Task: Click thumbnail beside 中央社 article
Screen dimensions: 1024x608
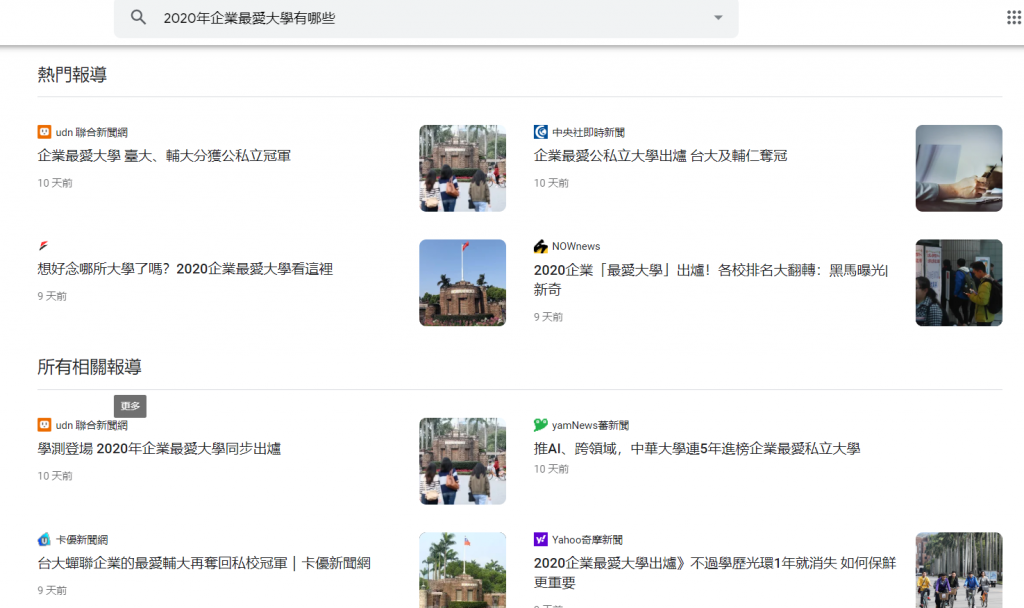Action: [958, 168]
